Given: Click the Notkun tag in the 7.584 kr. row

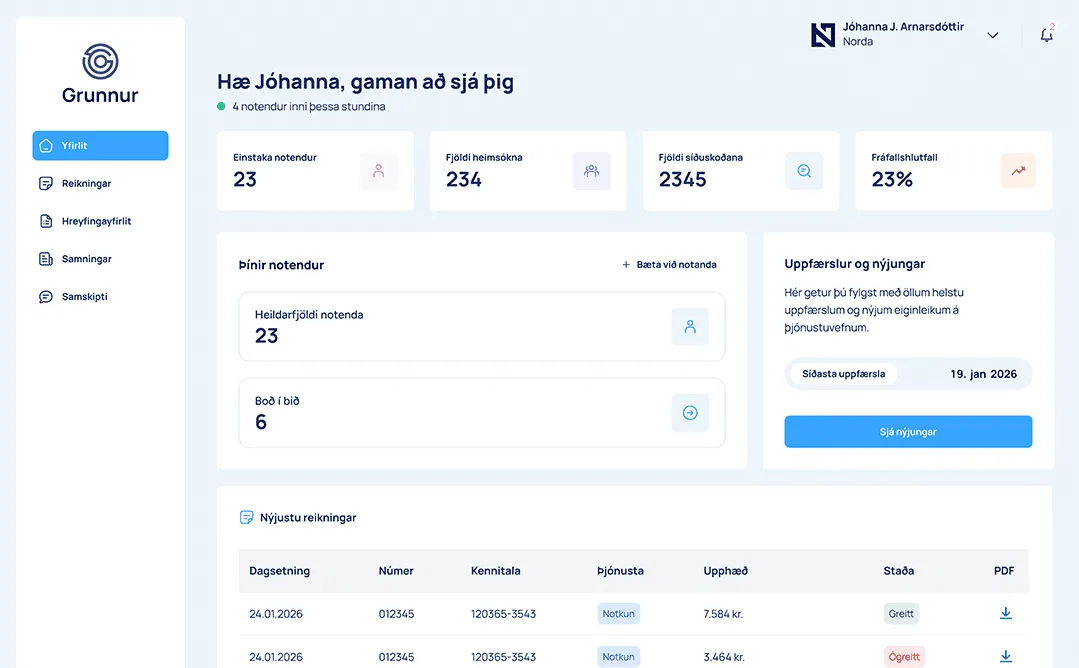Looking at the screenshot, I should click(x=619, y=614).
